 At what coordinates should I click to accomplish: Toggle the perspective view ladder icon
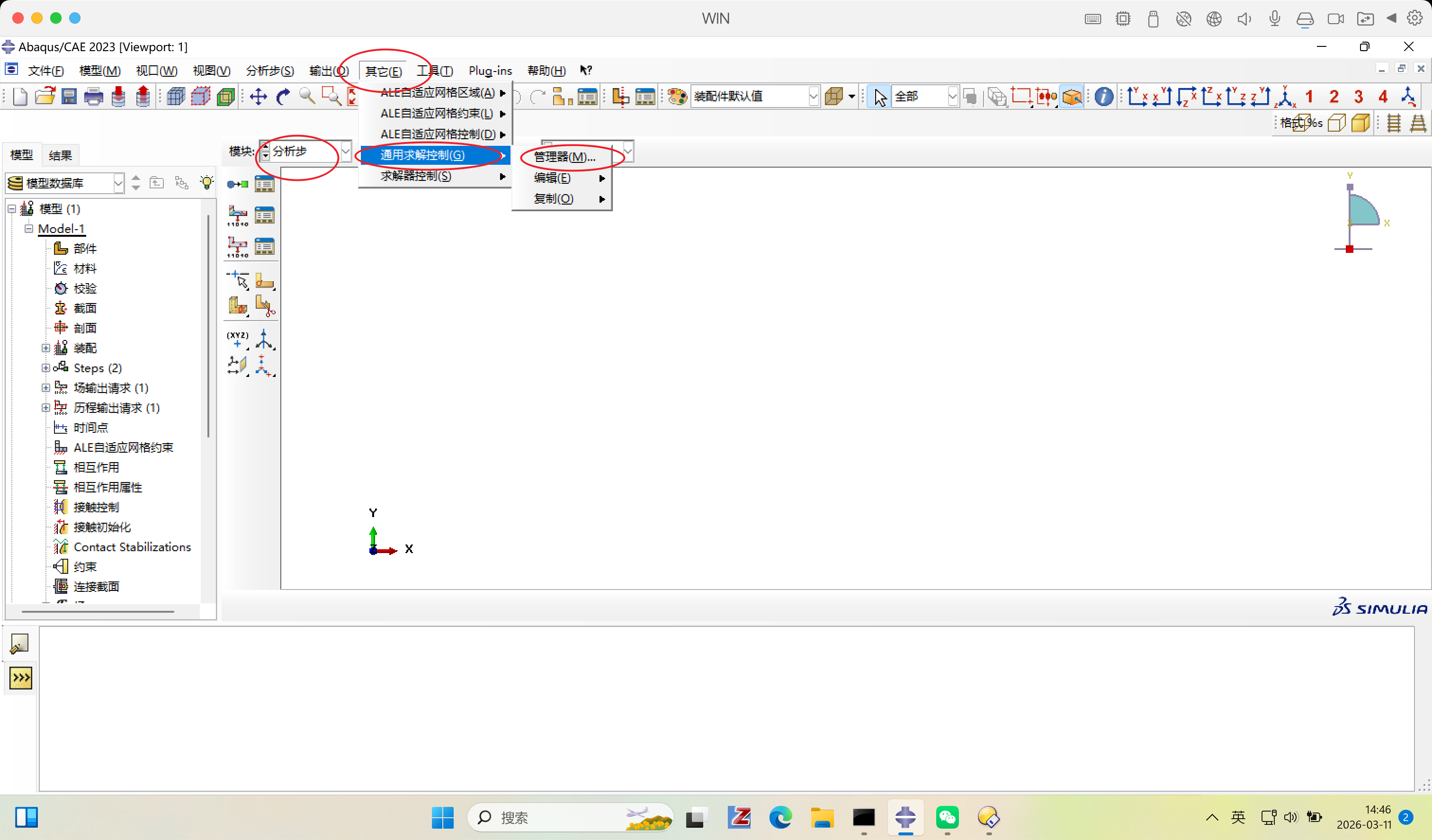coord(1418,123)
